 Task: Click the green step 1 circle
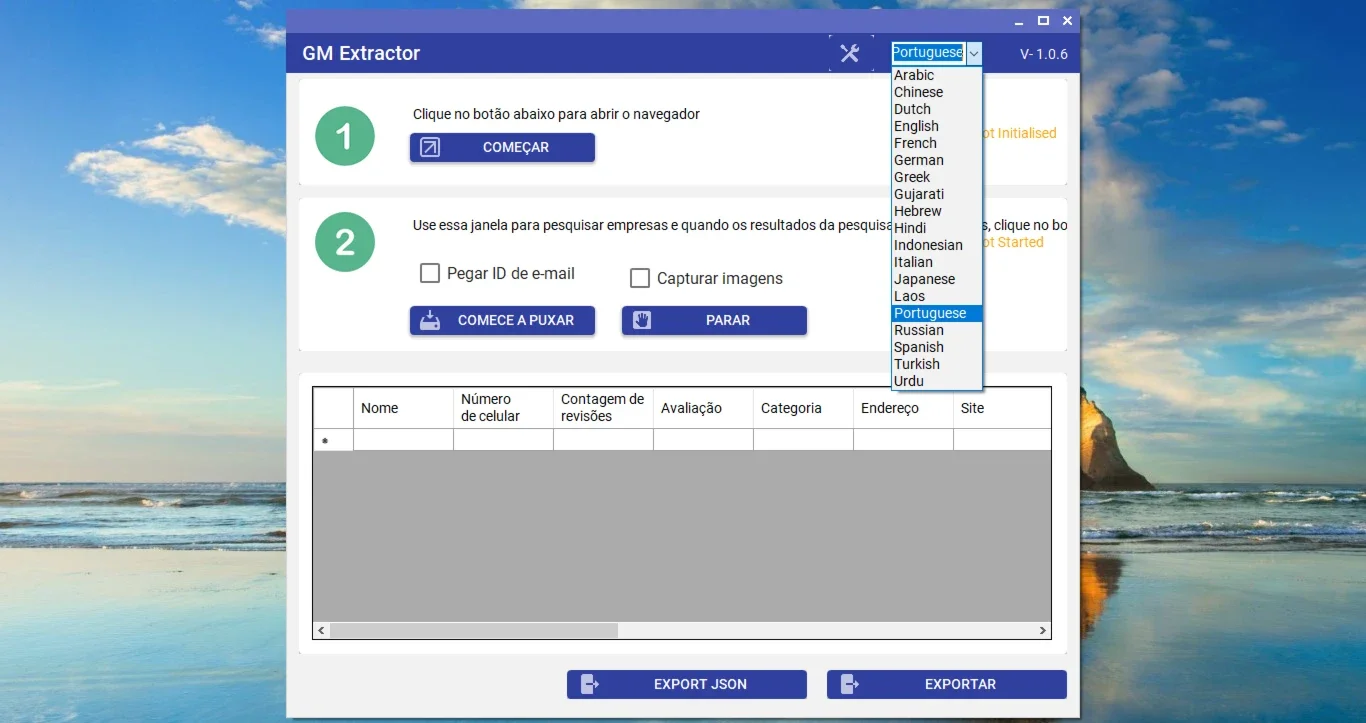tap(345, 136)
